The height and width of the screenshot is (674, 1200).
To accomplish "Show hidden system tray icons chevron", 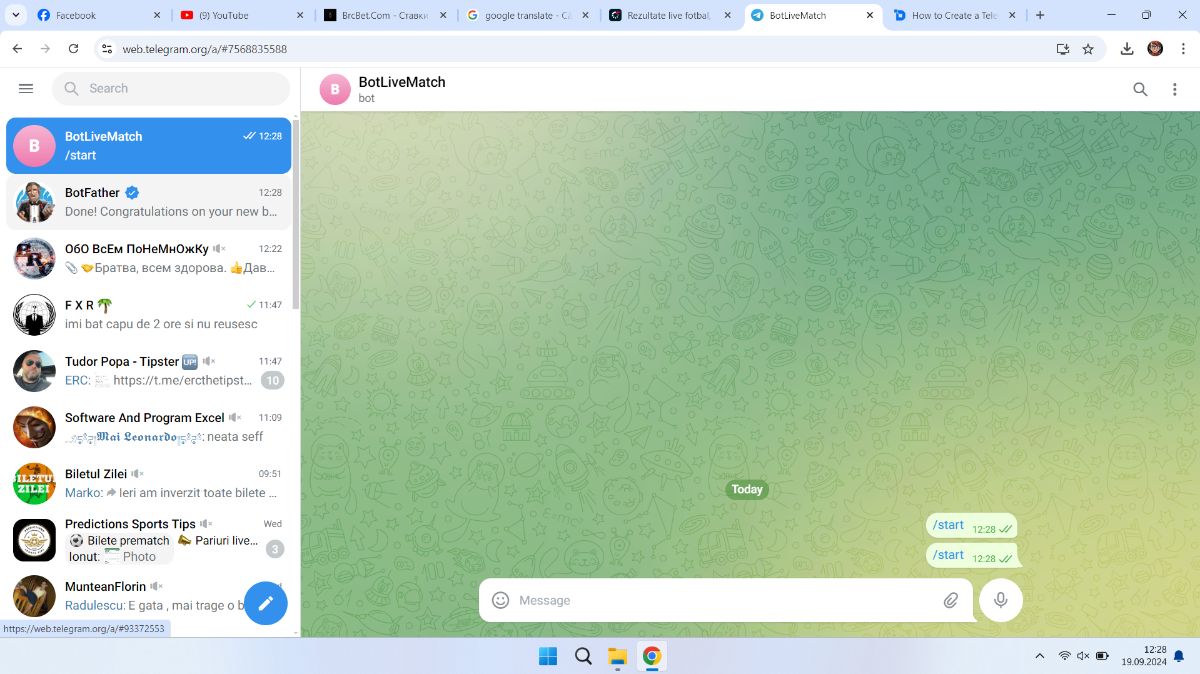I will [1040, 656].
